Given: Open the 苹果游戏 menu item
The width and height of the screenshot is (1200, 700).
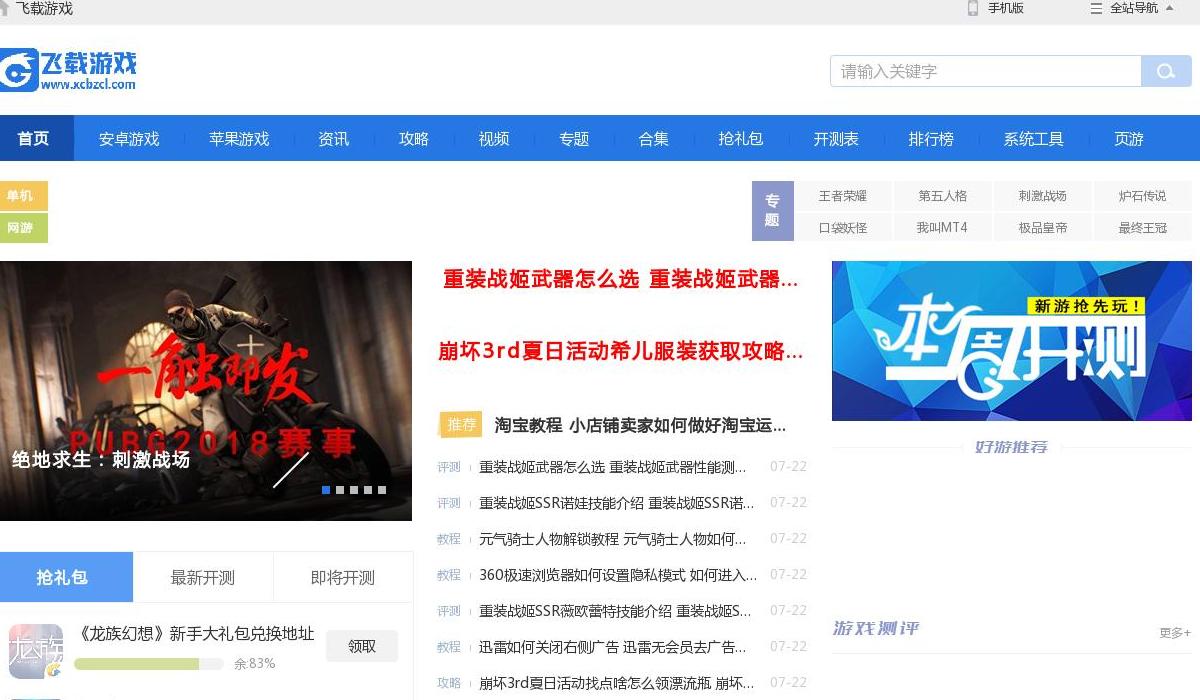Looking at the screenshot, I should tap(239, 139).
